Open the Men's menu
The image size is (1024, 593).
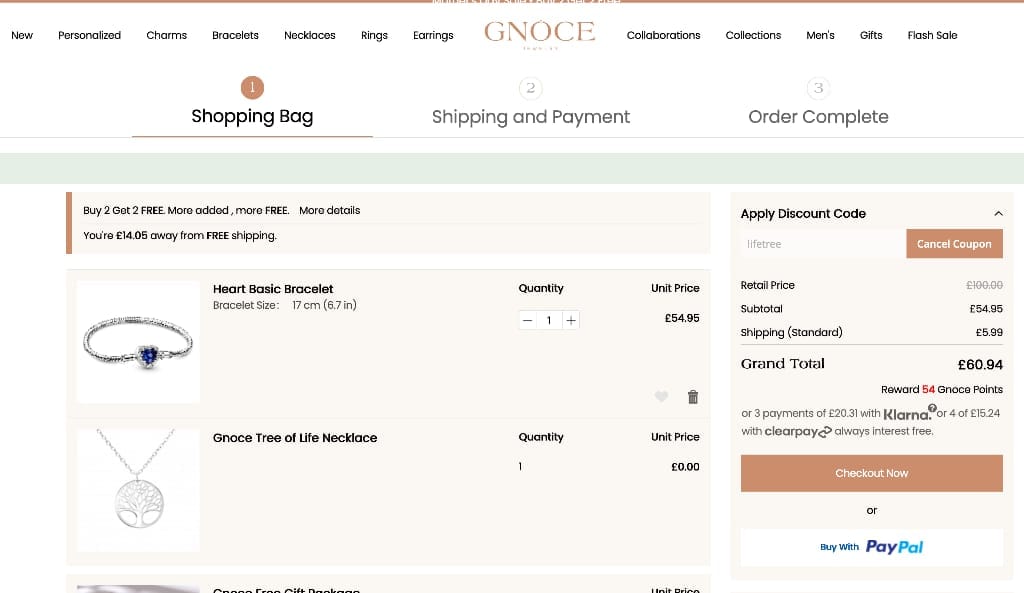tap(820, 35)
